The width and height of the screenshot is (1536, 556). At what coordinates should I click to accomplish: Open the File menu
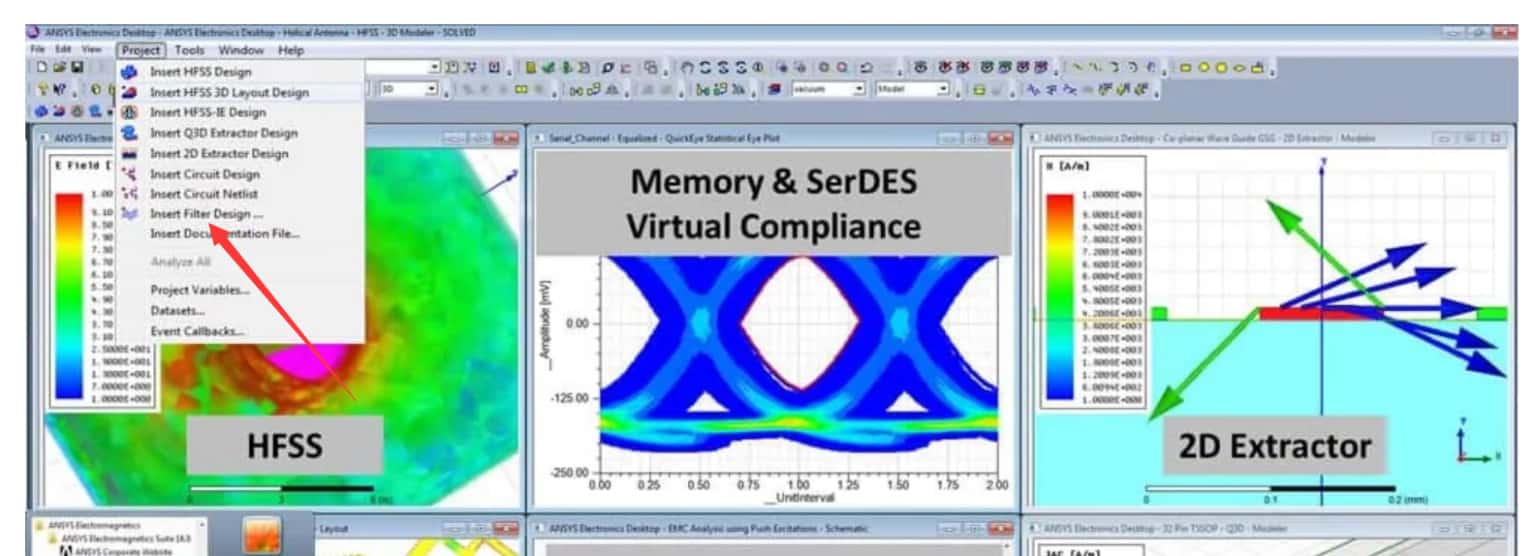point(38,49)
